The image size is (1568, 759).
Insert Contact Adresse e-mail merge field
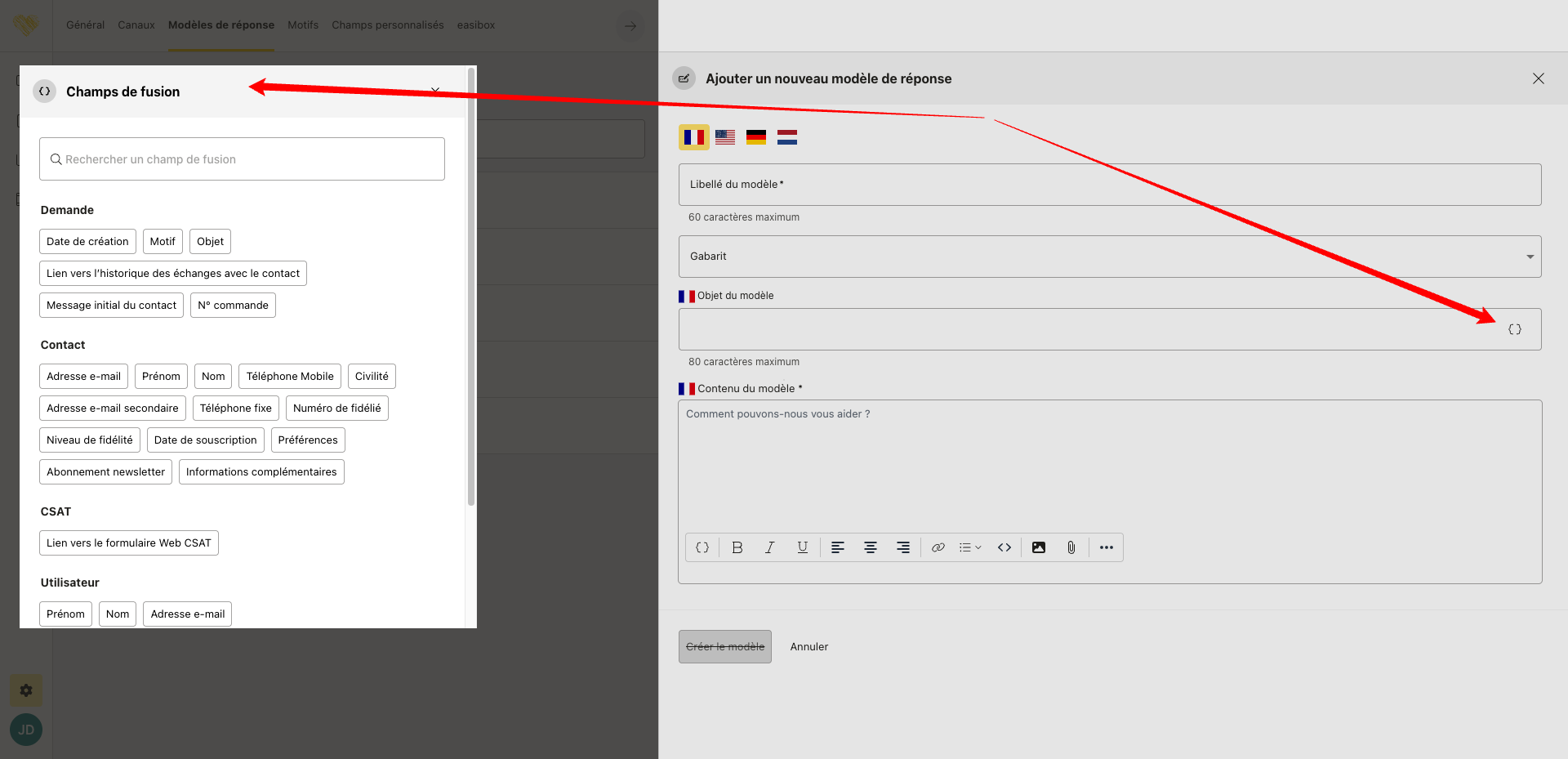tap(83, 376)
